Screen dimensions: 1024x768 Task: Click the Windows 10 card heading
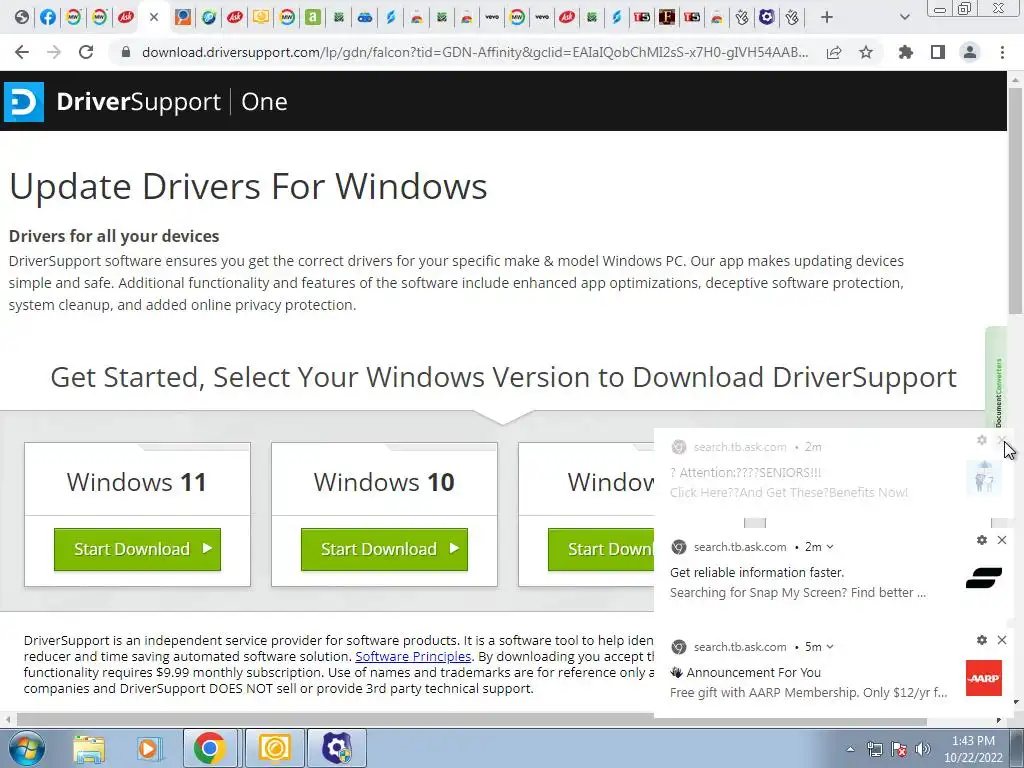(x=384, y=483)
